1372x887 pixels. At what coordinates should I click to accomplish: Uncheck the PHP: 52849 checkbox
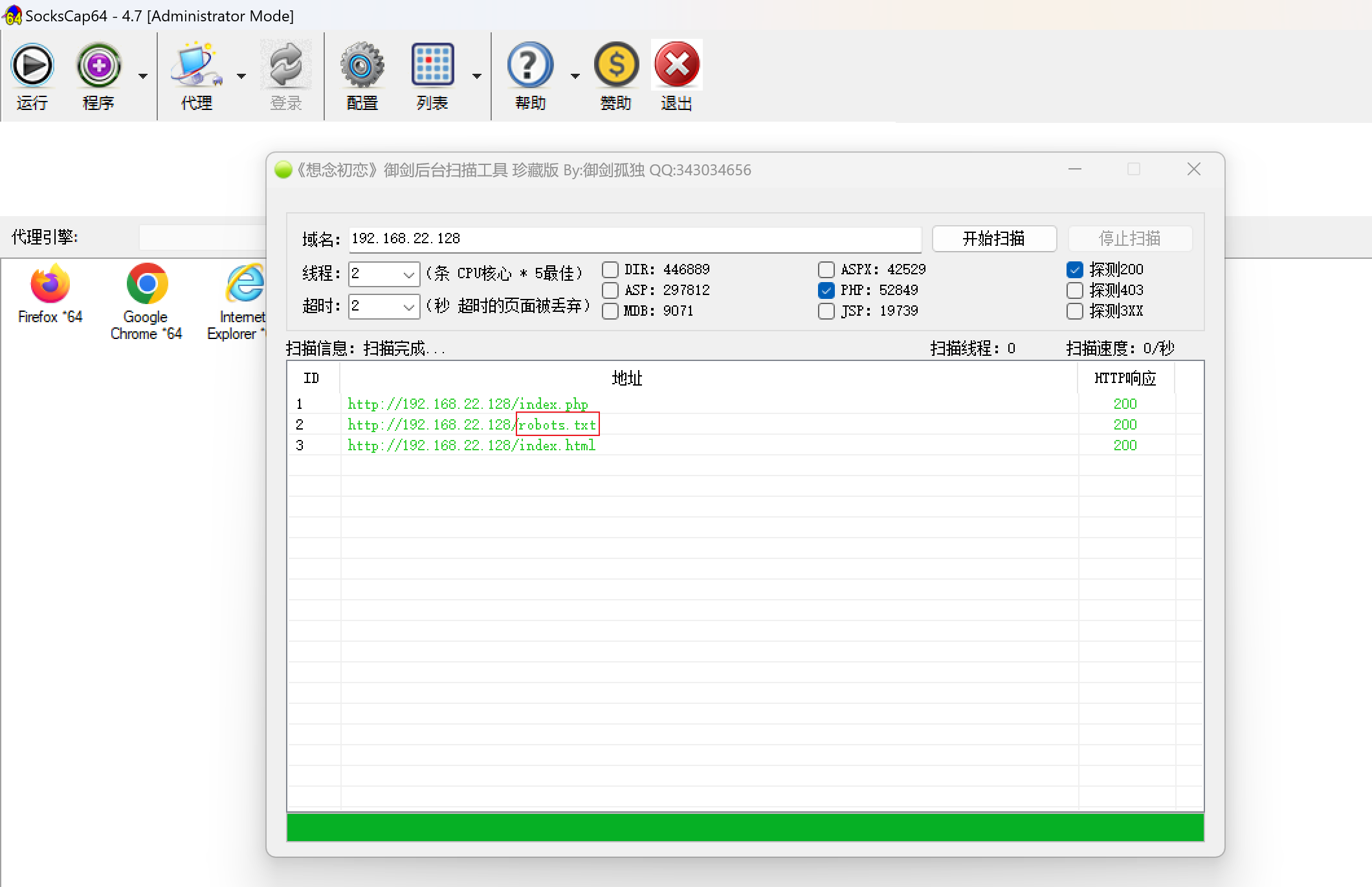tap(826, 290)
